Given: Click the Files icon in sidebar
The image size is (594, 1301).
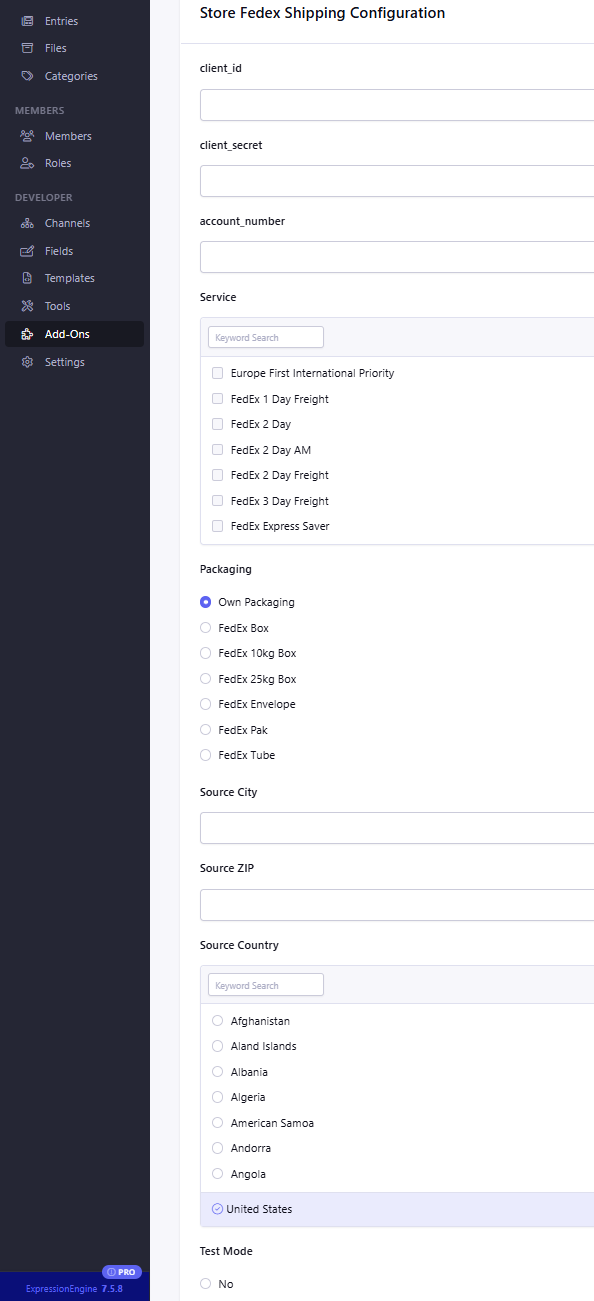Looking at the screenshot, I should pyautogui.click(x=27, y=48).
